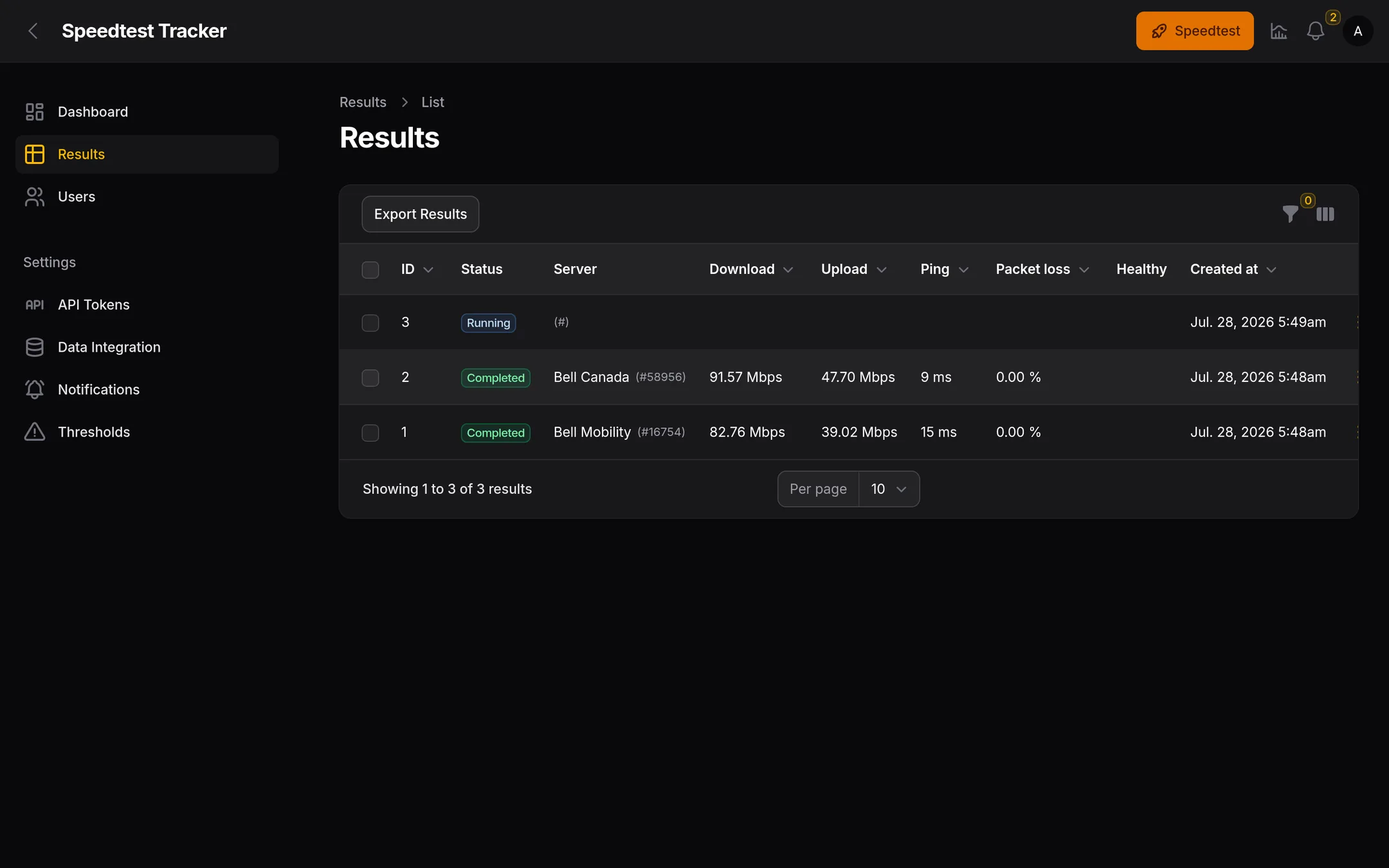Open notifications bell in header
The width and height of the screenshot is (1389, 868).
click(1315, 31)
